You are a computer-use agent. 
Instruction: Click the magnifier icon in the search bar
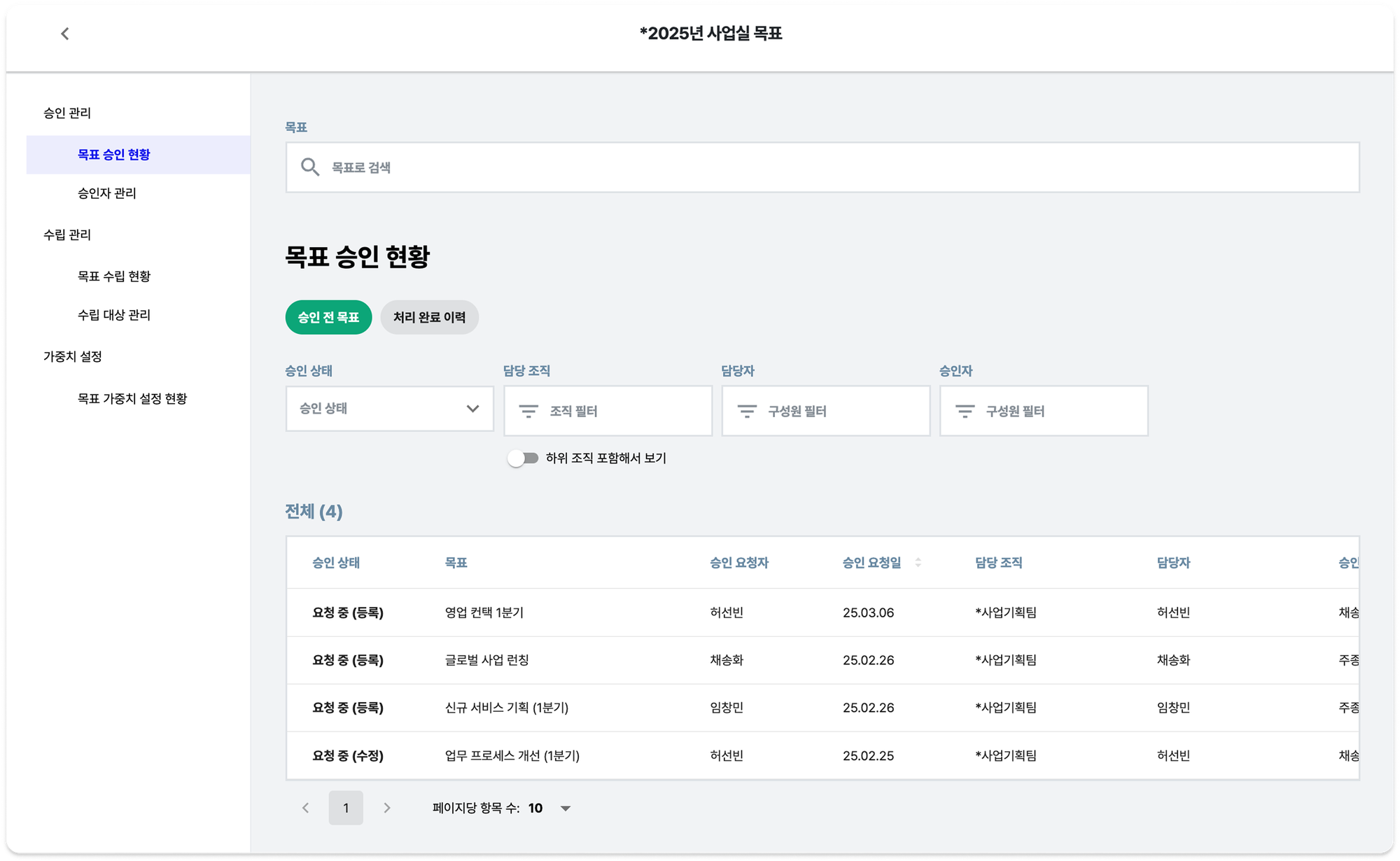[x=310, y=167]
